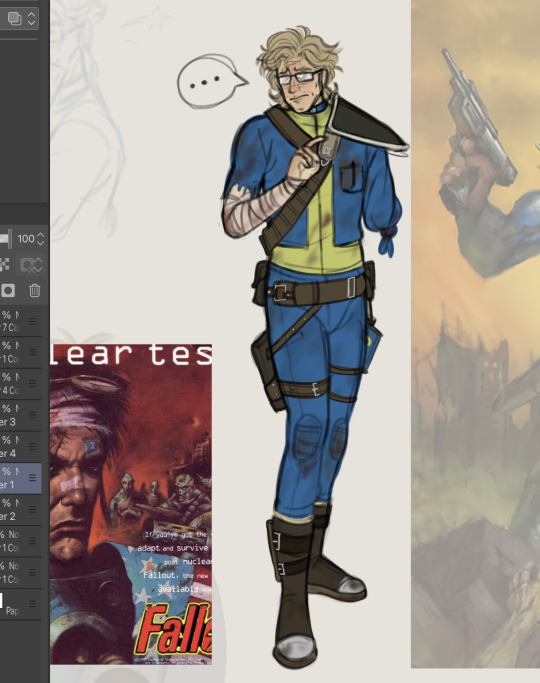Select the layer named 'er 3'
Viewport: 540px width, 683px height.
click(x=20, y=415)
